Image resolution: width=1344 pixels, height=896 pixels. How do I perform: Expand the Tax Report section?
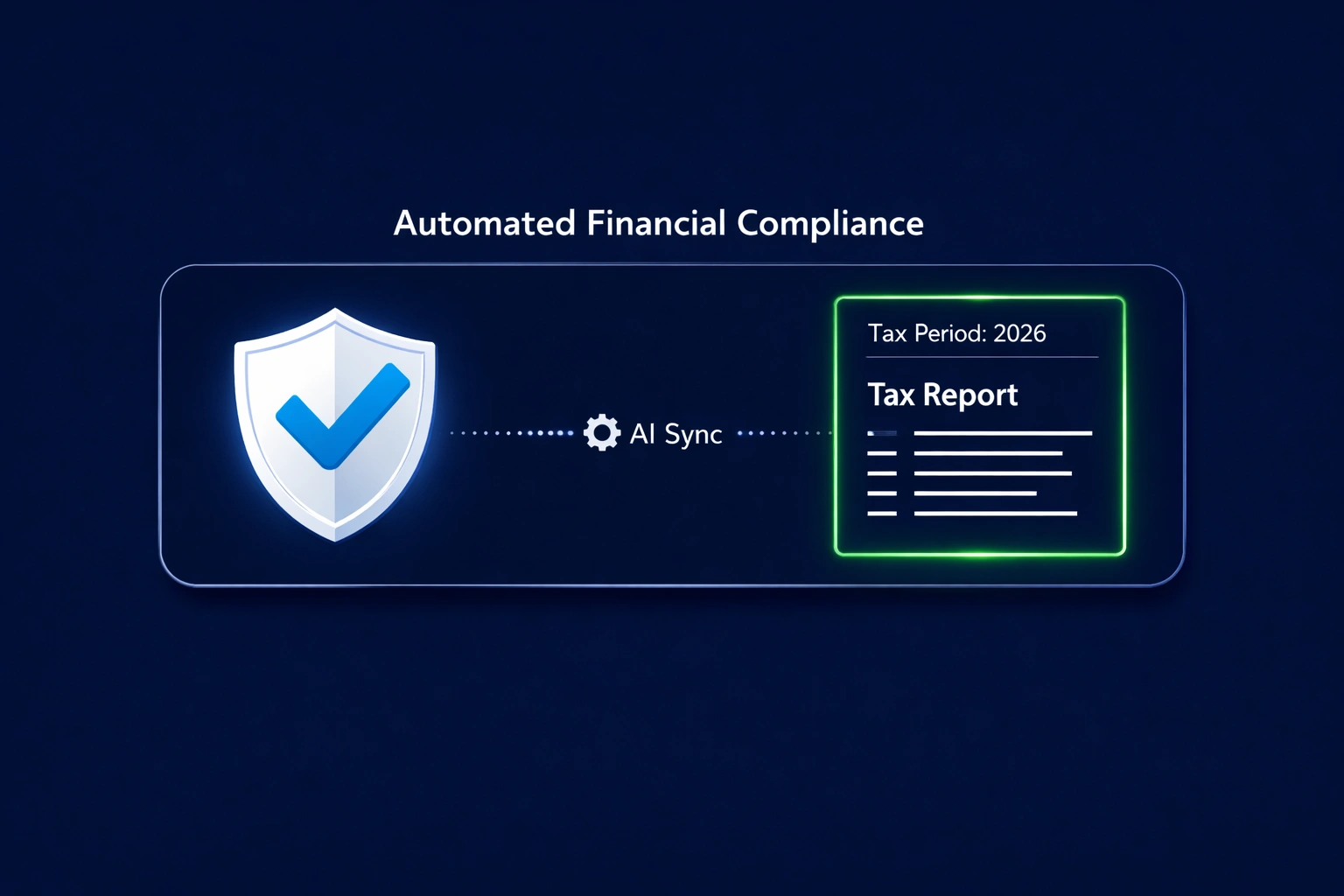pyautogui.click(x=942, y=395)
